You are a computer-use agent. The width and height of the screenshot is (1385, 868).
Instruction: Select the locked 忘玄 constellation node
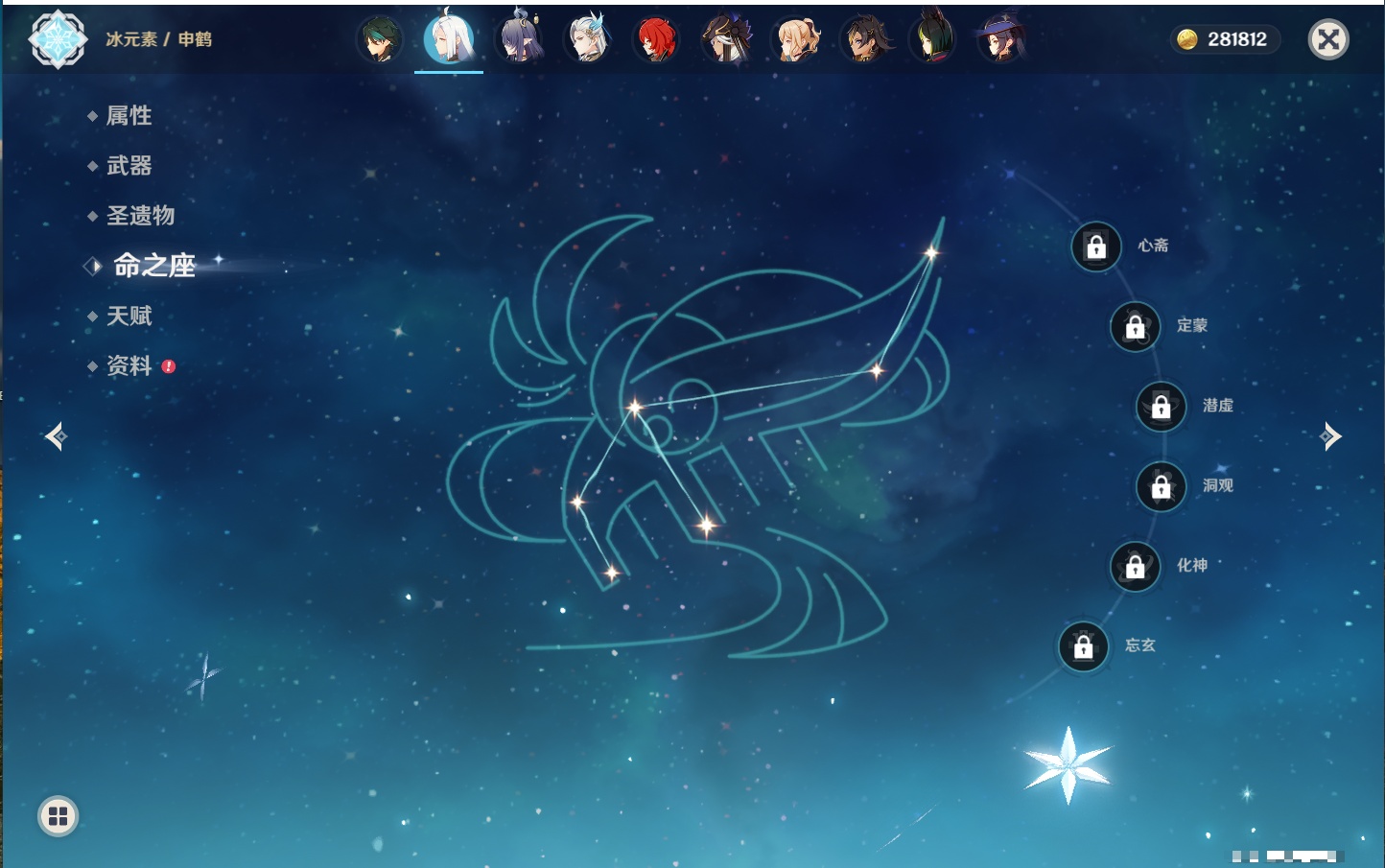[1084, 647]
